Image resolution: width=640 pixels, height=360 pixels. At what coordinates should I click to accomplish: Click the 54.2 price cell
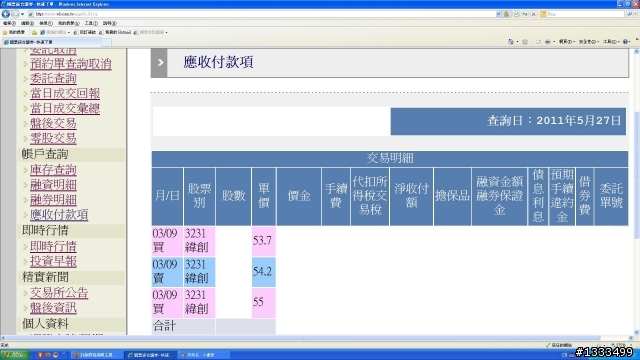[x=264, y=272]
